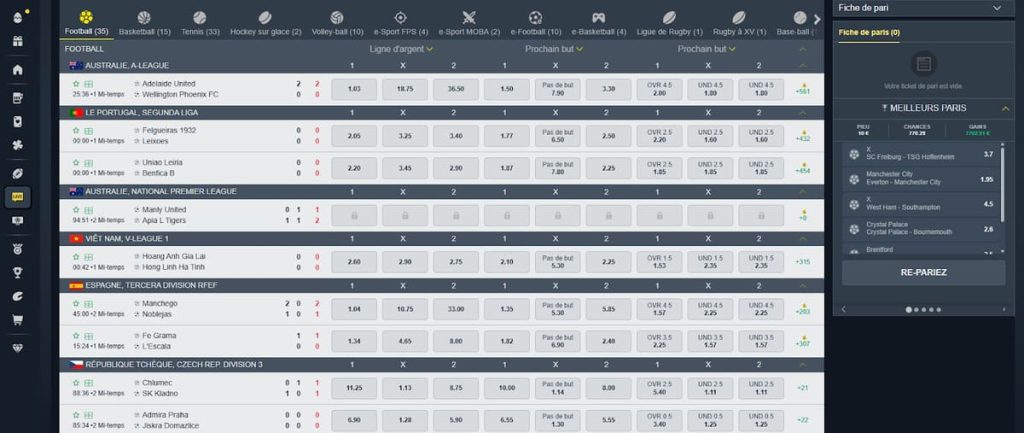The image size is (1024, 433).
Task: Bet on Adelaide United win at 1.03
Action: pyautogui.click(x=353, y=89)
